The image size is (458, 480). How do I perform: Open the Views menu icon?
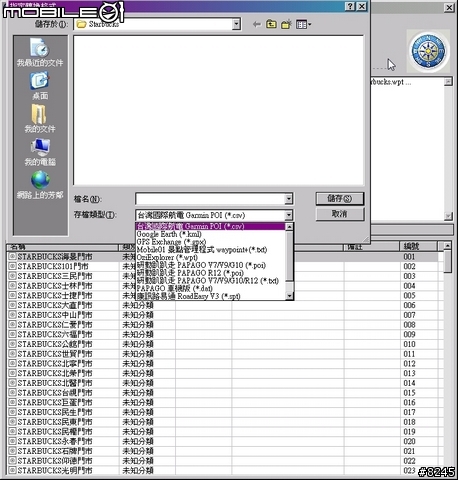[x=303, y=24]
